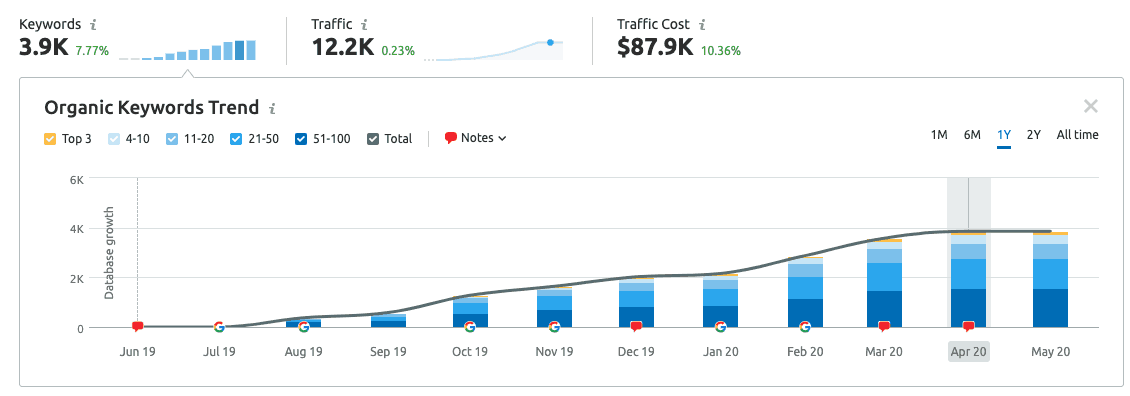Click the Google update icon at Jul 19
The image size is (1130, 396).
coord(219,327)
